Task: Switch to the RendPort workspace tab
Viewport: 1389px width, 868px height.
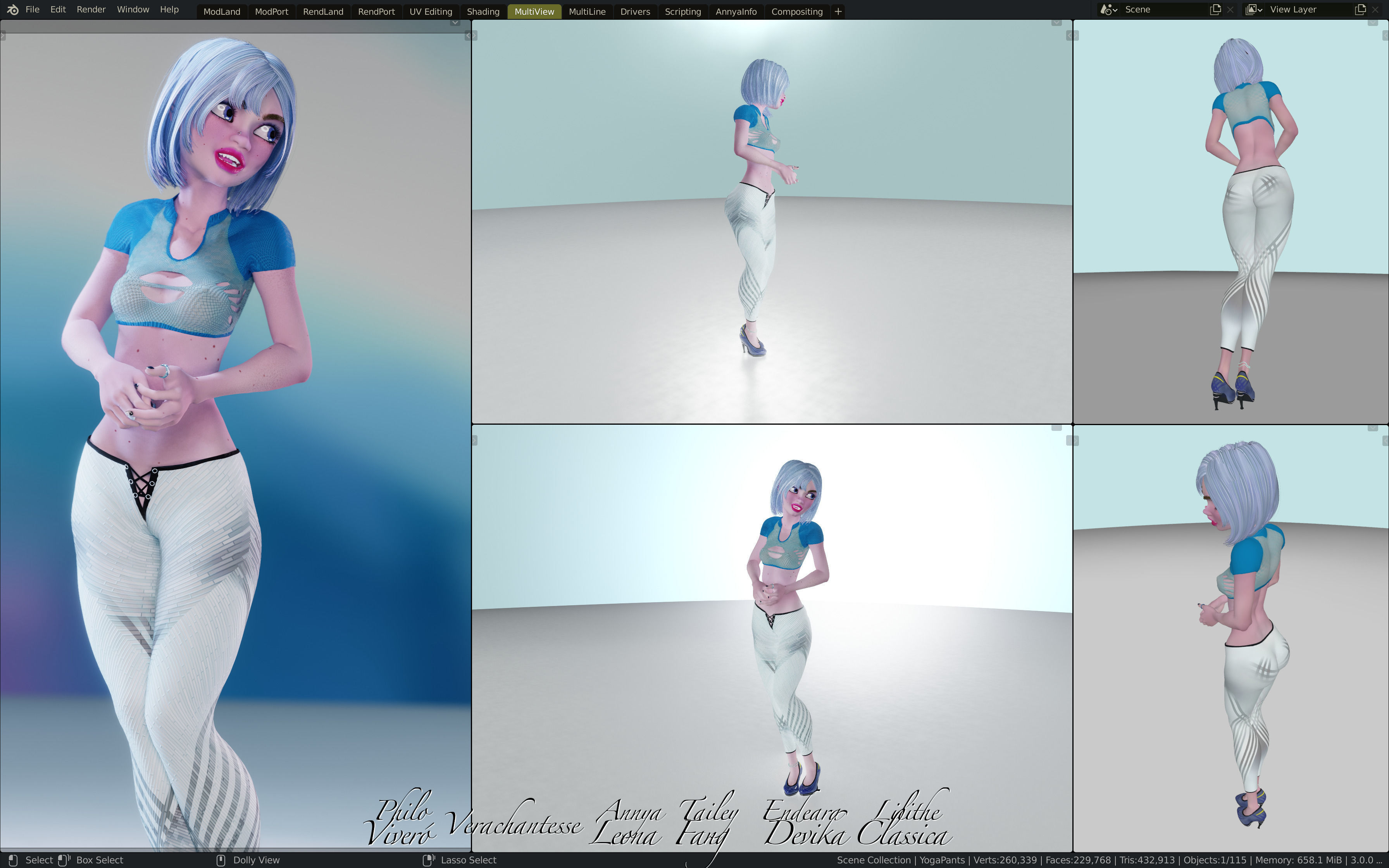Action: tap(377, 12)
